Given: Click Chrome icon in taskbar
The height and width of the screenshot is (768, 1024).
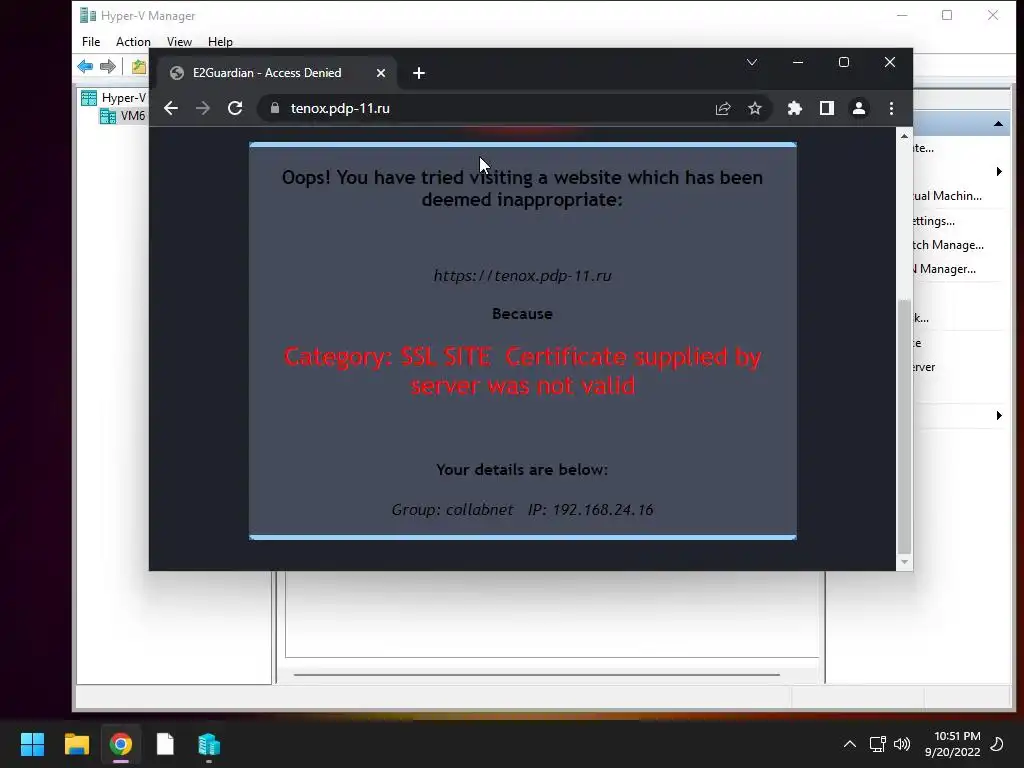Looking at the screenshot, I should click(121, 744).
